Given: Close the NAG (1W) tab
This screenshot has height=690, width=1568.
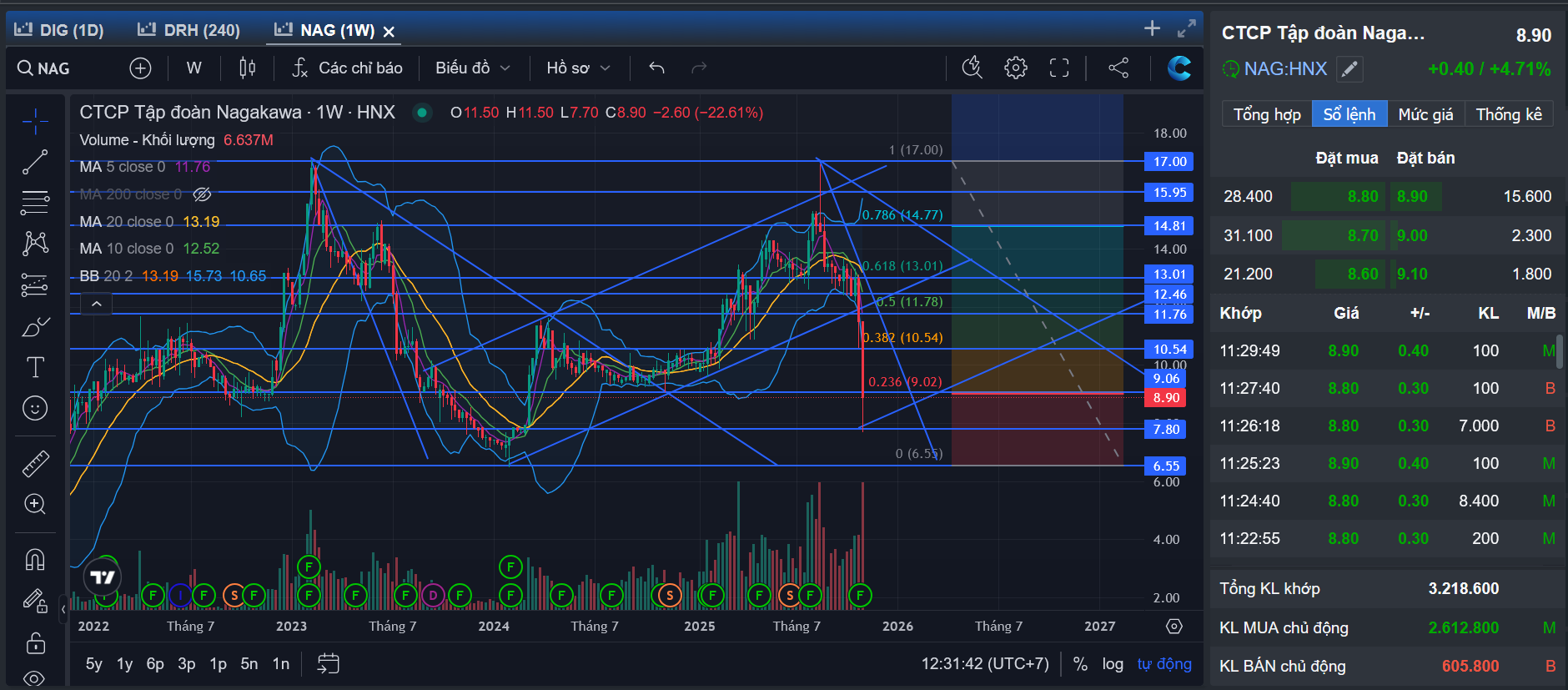Looking at the screenshot, I should pyautogui.click(x=389, y=32).
